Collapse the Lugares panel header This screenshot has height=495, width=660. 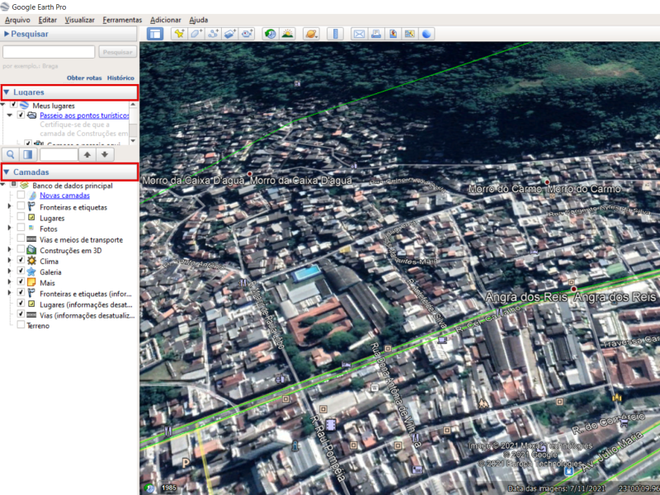pos(69,92)
